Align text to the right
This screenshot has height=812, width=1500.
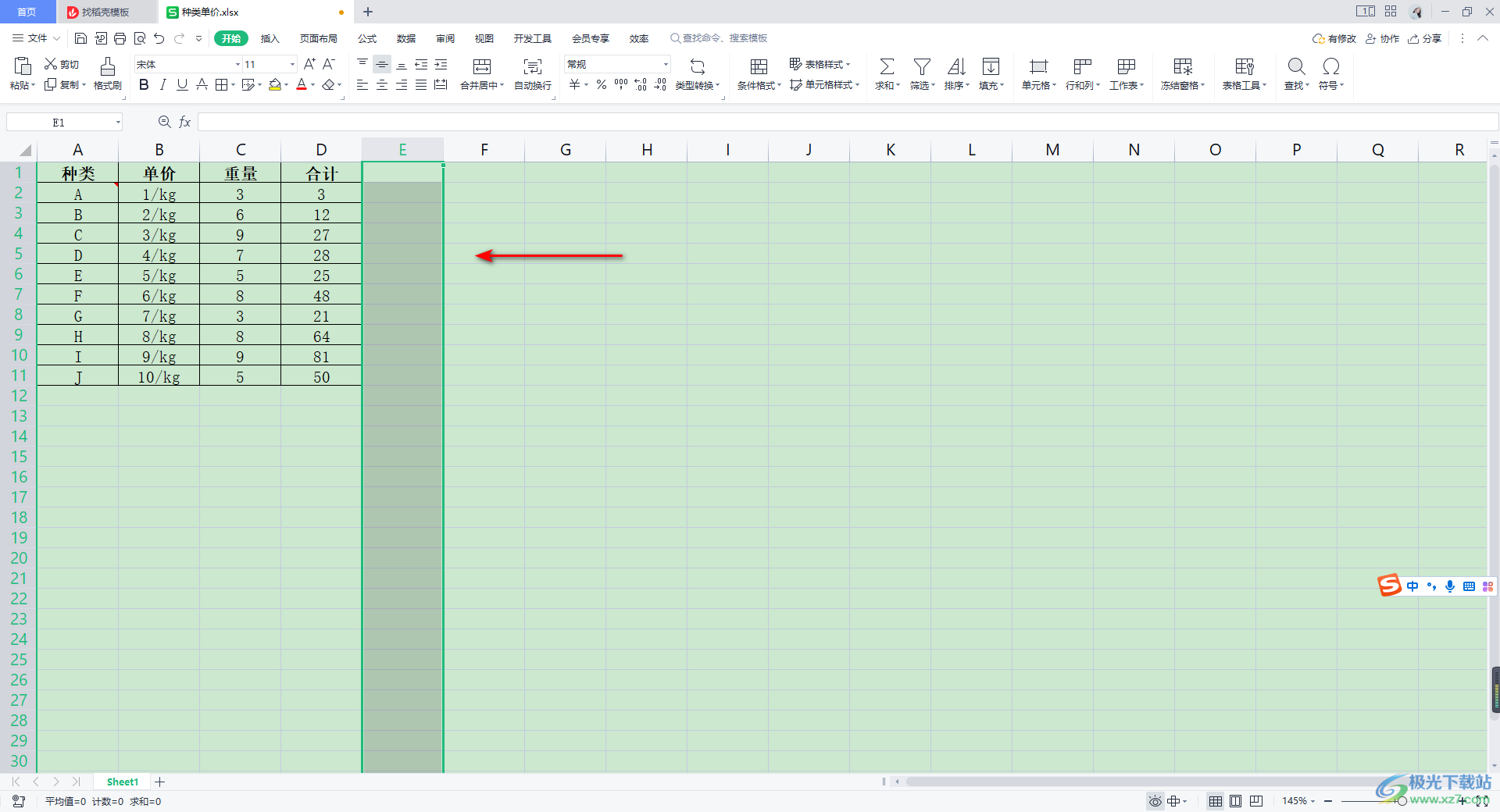pyautogui.click(x=402, y=84)
